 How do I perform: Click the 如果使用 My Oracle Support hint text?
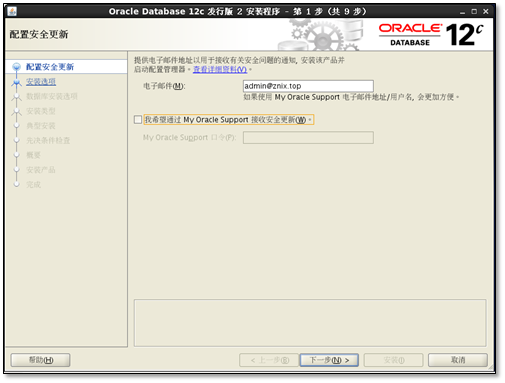click(351, 97)
